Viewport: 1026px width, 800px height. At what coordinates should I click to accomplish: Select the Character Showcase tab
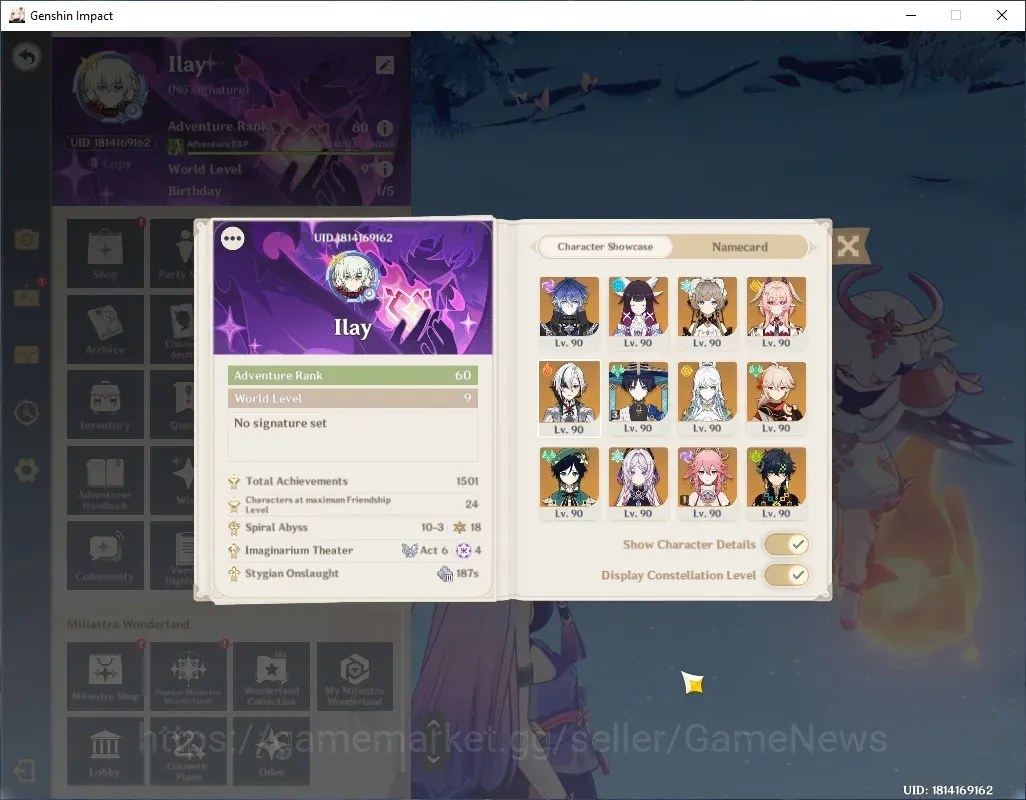point(605,247)
